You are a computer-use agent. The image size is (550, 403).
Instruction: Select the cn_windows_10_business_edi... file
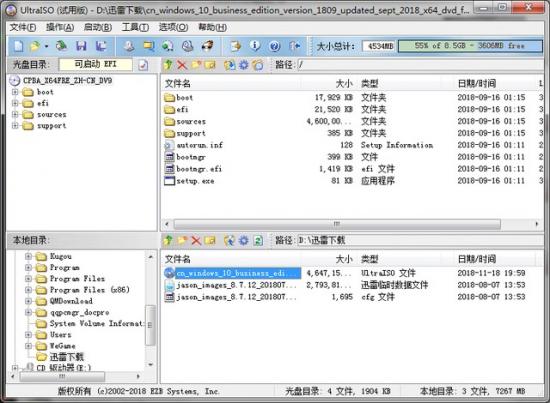pyautogui.click(x=232, y=273)
